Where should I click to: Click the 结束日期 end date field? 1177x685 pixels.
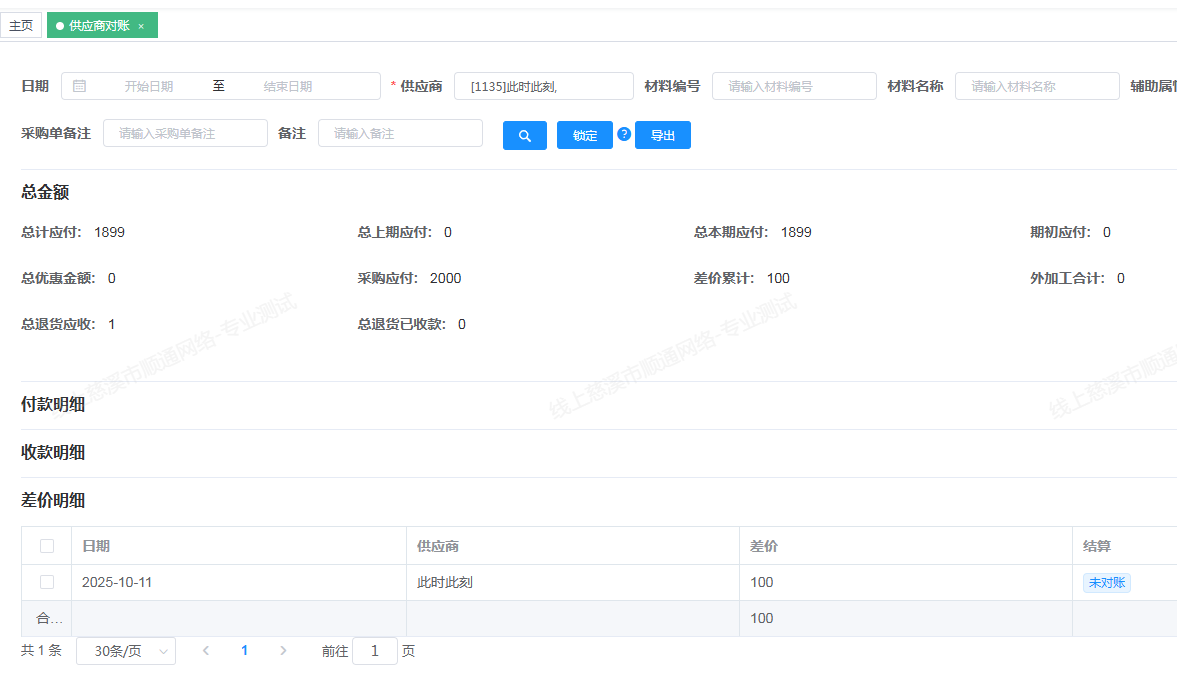[x=288, y=87]
